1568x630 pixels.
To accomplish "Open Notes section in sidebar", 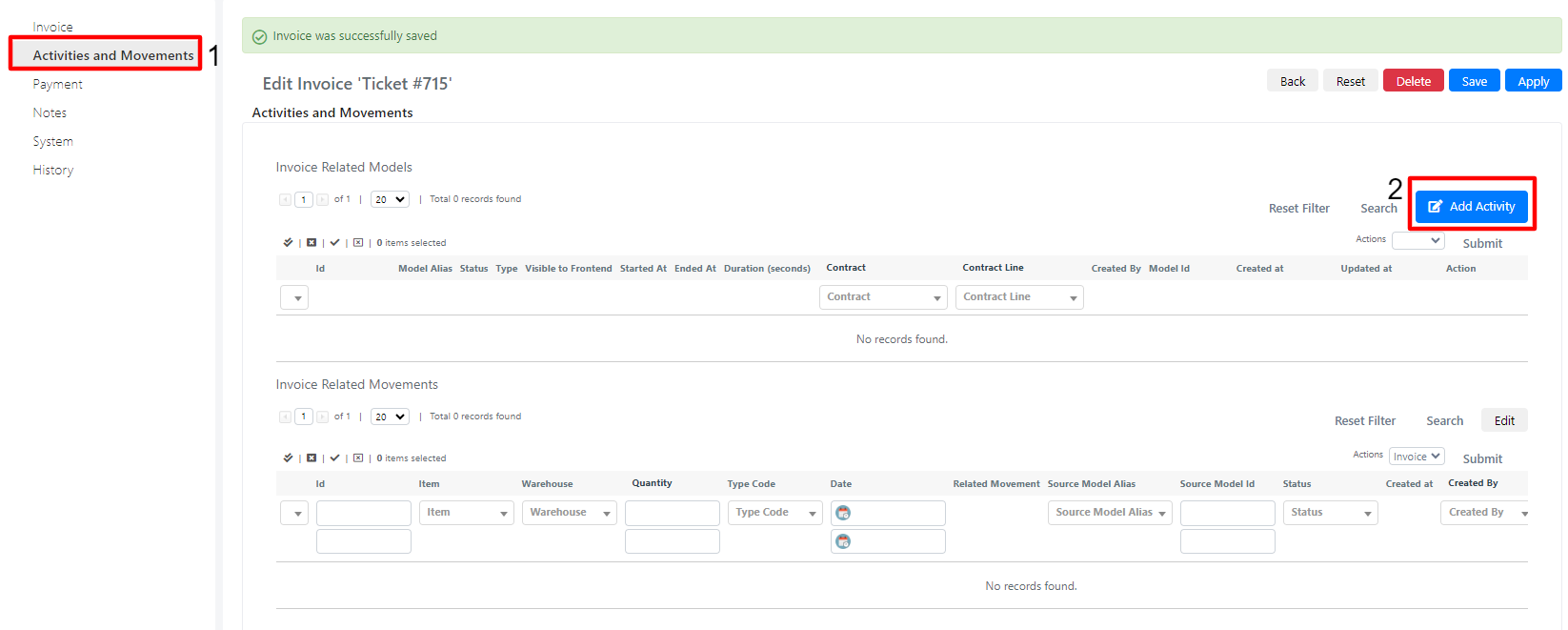I will pyautogui.click(x=50, y=112).
